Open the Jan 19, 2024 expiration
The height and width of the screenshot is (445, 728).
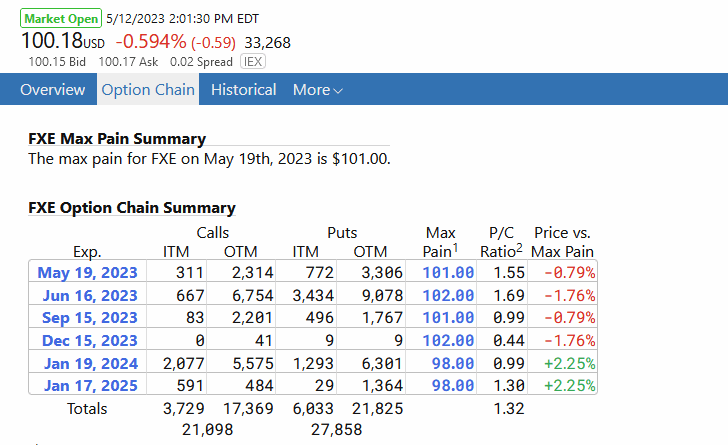click(88, 363)
